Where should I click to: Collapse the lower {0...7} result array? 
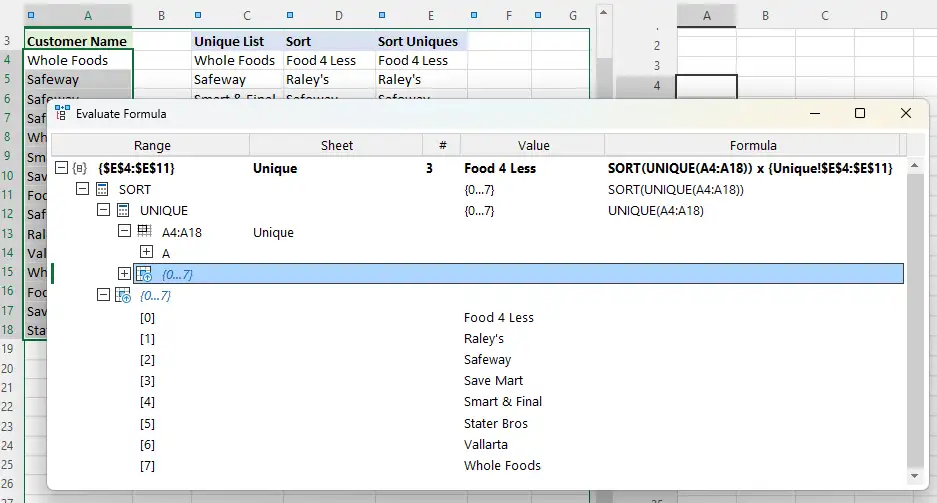pyautogui.click(x=103, y=295)
